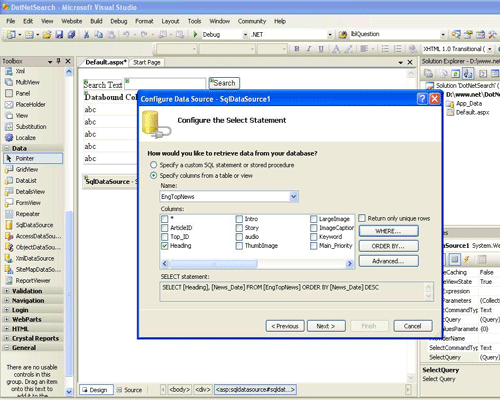Screen dimensions: 500x400
Task: Click the Search Text input field
Action: (x=165, y=83)
